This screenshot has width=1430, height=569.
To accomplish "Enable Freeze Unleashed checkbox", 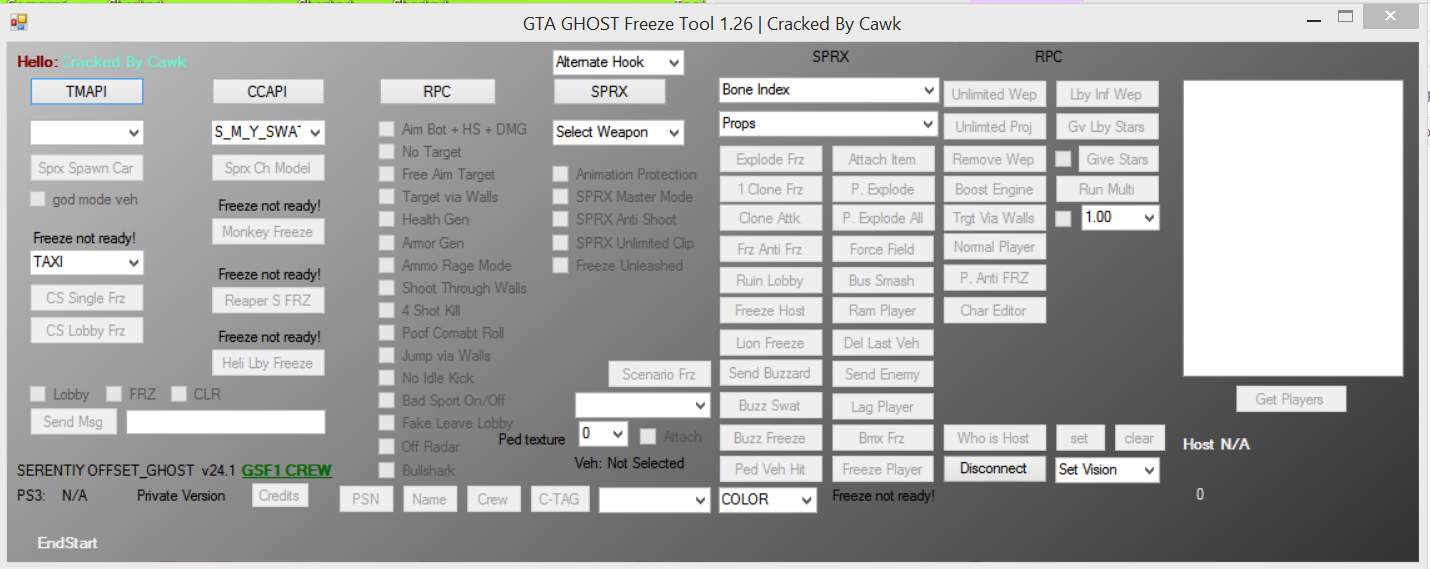I will [x=560, y=266].
